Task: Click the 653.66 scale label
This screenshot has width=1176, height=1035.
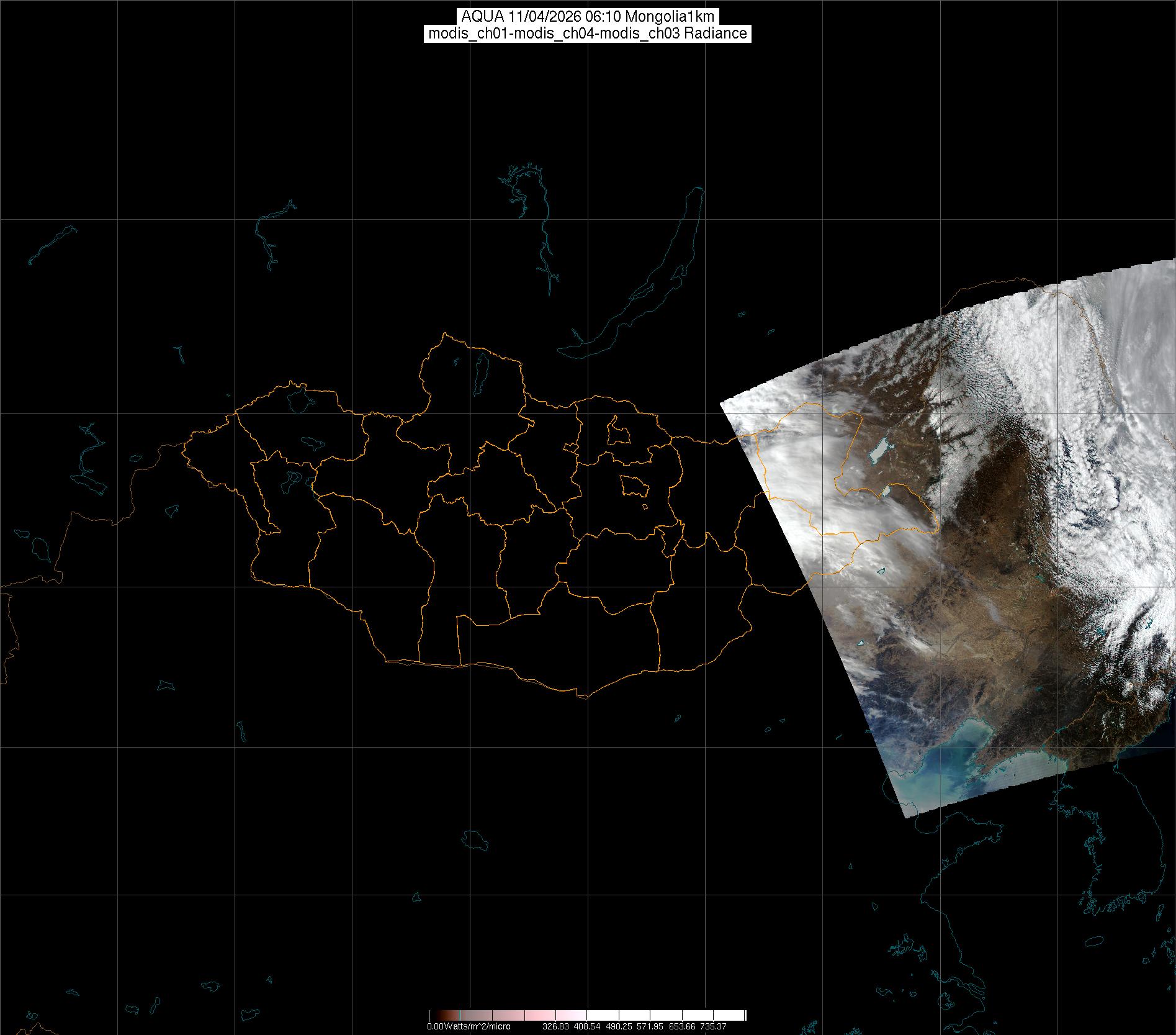Action: 681,1026
